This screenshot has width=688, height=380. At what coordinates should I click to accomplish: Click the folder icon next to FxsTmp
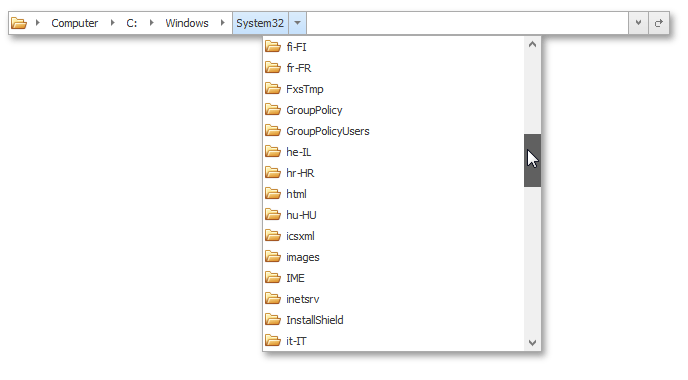click(x=273, y=88)
